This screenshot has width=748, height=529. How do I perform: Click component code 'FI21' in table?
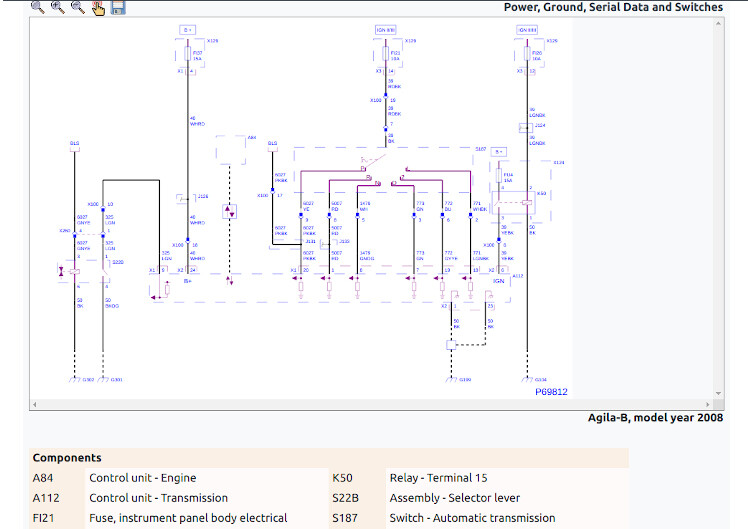[43, 518]
